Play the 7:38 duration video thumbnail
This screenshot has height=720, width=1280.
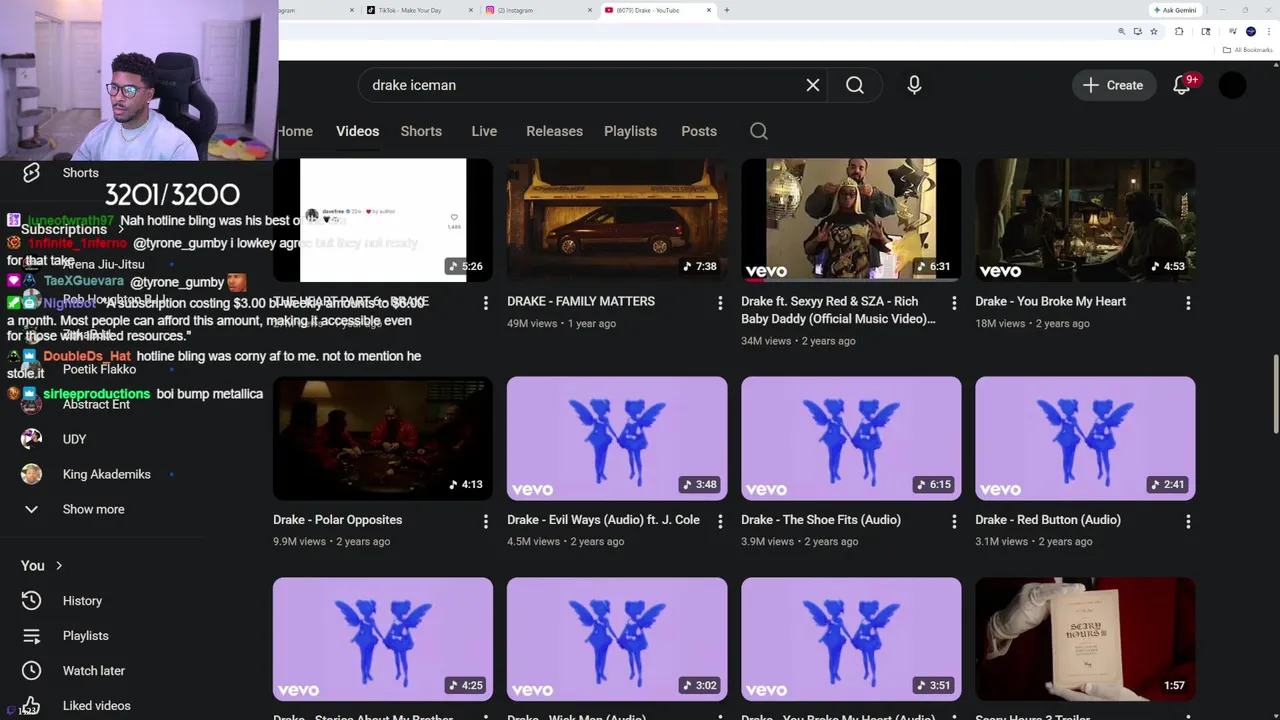point(617,219)
